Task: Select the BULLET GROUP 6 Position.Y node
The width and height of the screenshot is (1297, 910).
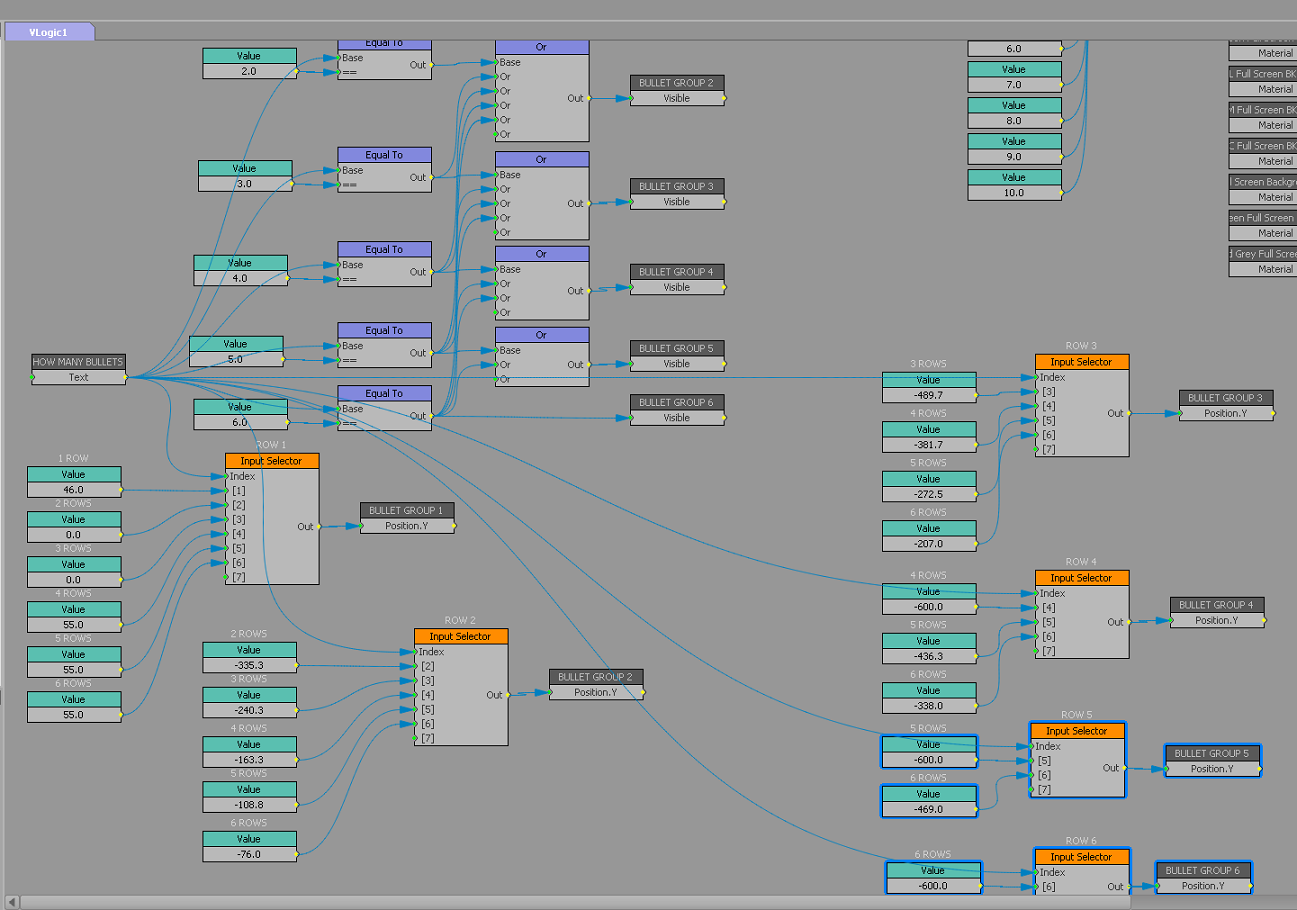Action: pos(1202,870)
